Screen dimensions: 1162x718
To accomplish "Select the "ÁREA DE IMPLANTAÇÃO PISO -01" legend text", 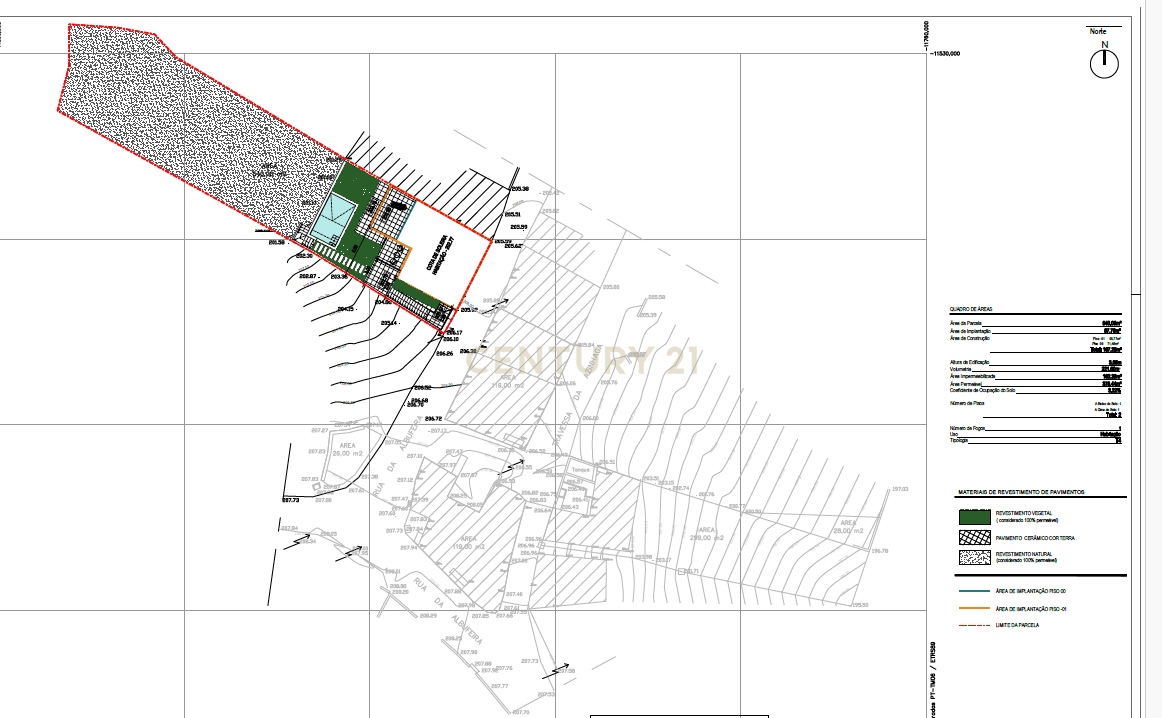I will click(x=1031, y=609).
